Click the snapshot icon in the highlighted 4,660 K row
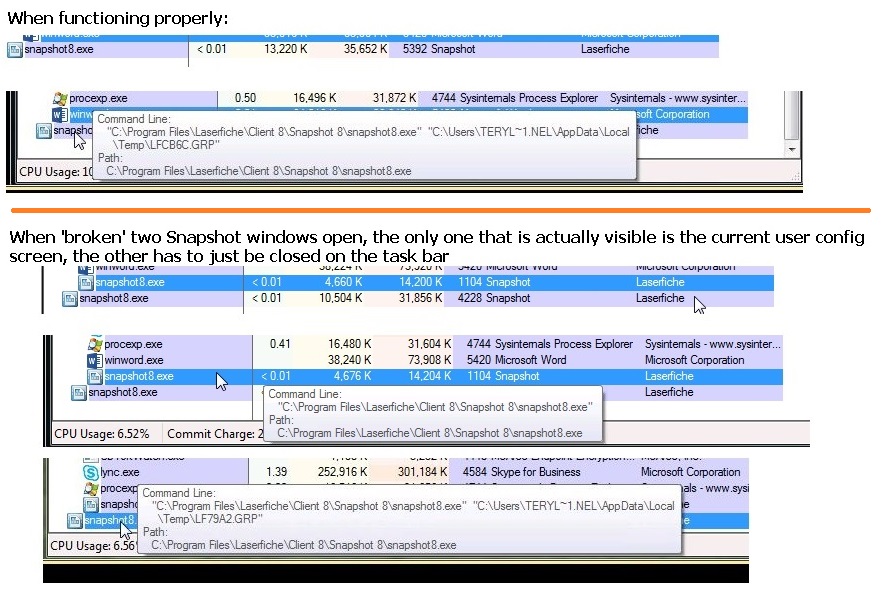The width and height of the screenshot is (891, 594). pyautogui.click(x=86, y=283)
